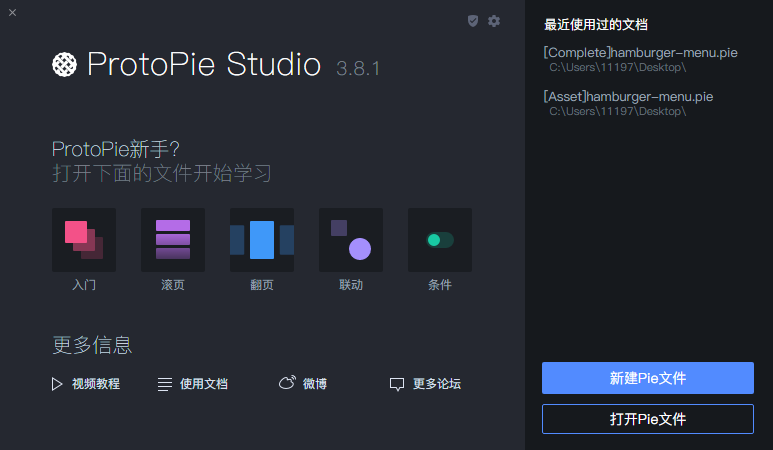Viewport: 773px width, 450px height.
Task: Click the 最近使用过的文档 heading
Action: (596, 25)
